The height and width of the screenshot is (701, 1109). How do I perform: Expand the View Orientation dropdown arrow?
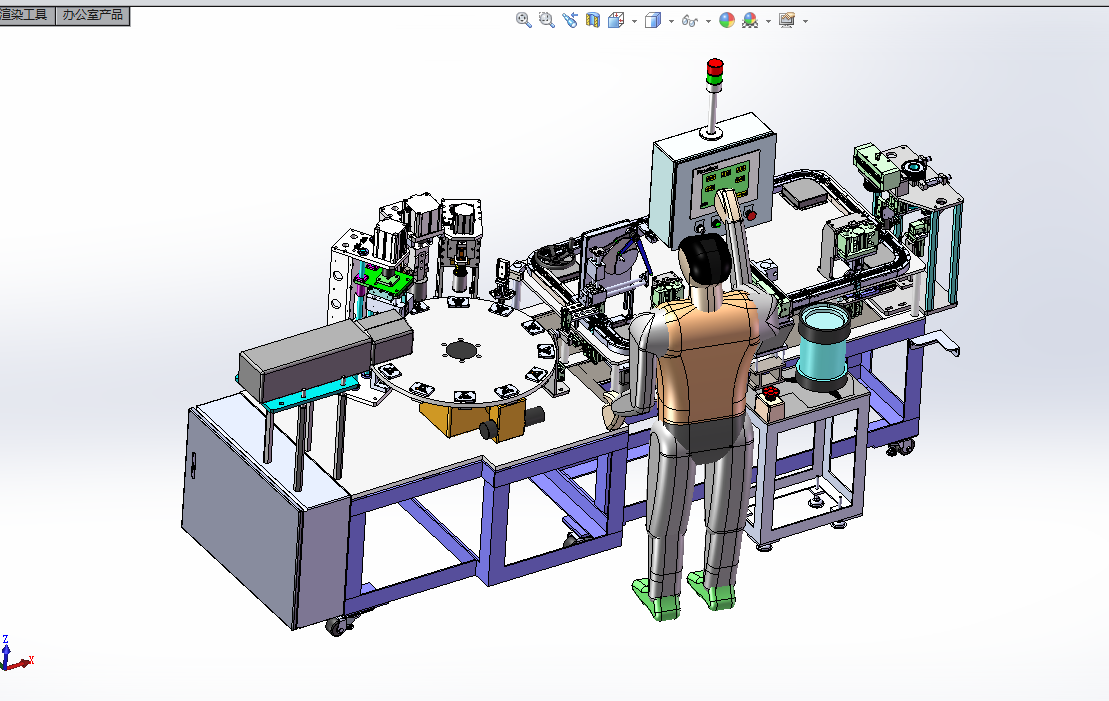[x=633, y=20]
